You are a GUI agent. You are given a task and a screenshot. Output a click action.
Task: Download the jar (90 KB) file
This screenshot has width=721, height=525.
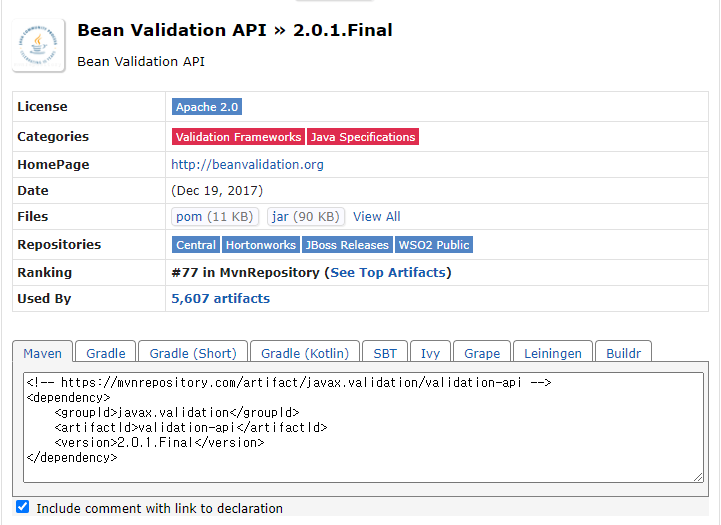(306, 217)
